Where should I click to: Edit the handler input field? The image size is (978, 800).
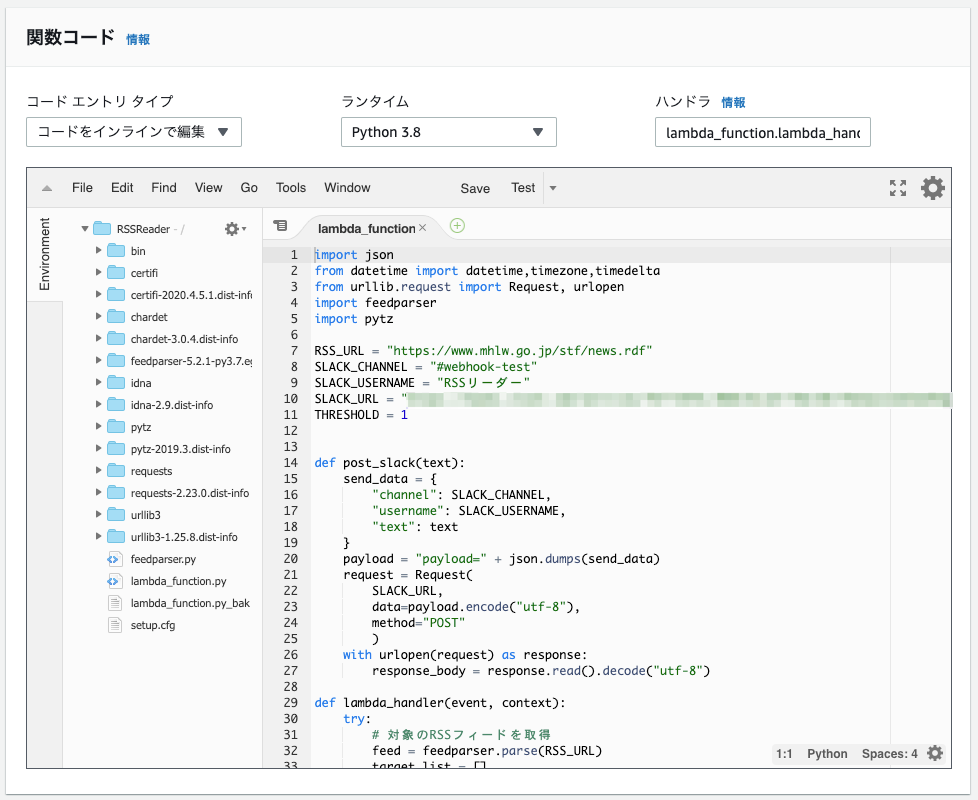click(762, 131)
